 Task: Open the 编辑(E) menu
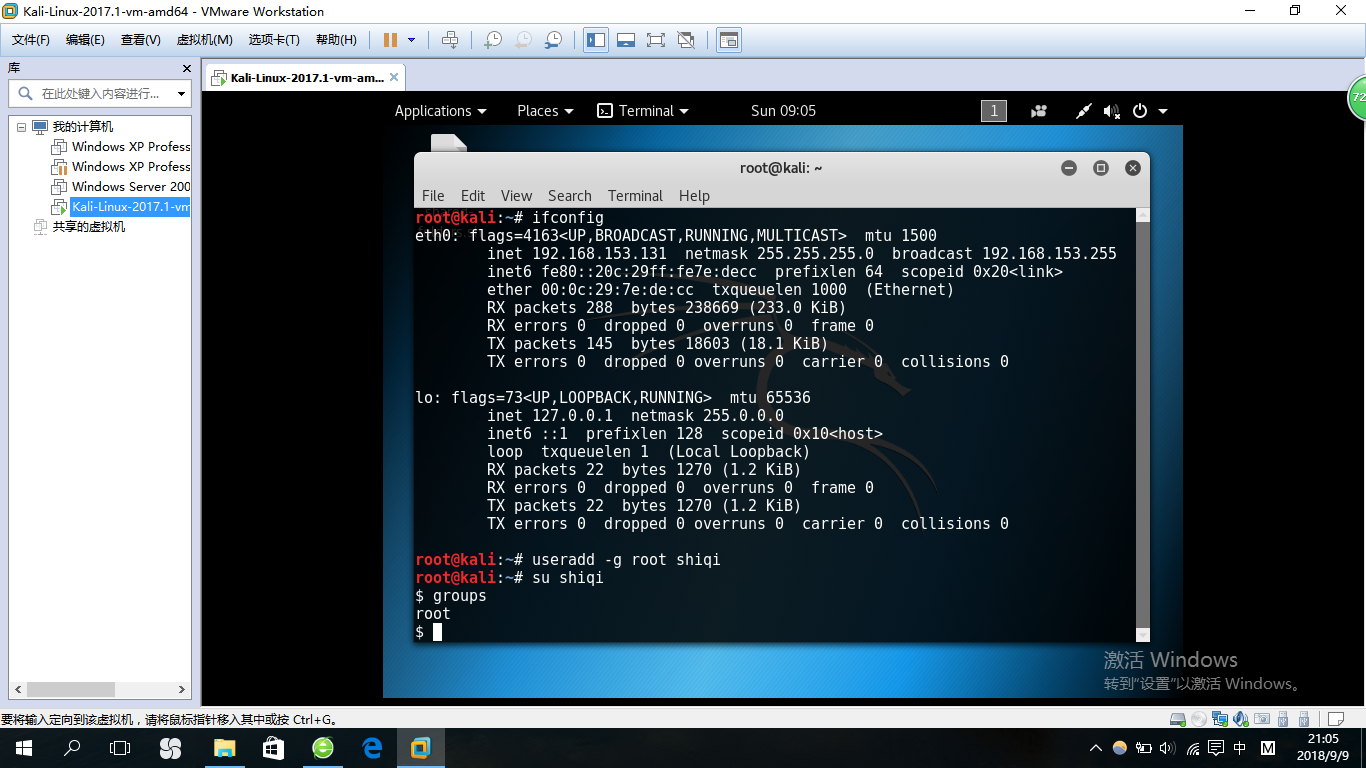tap(85, 40)
